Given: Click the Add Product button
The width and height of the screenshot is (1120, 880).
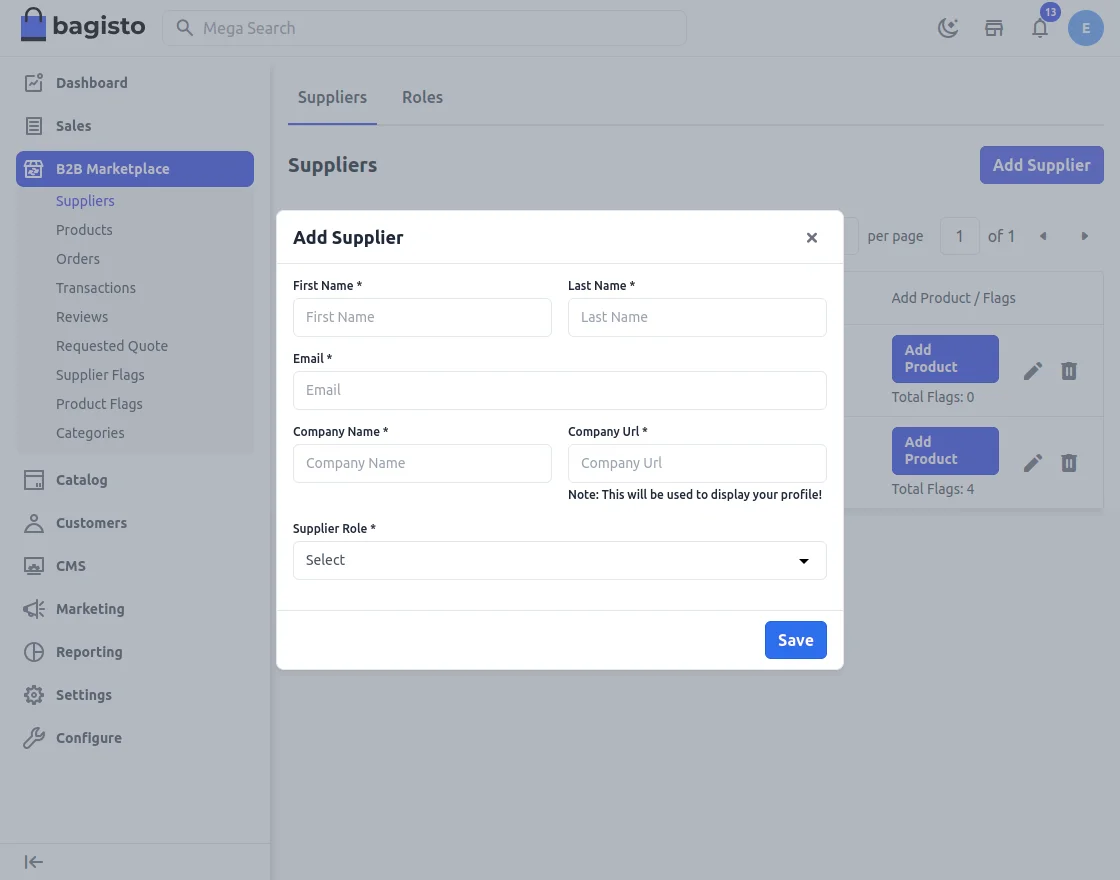Looking at the screenshot, I should 944,358.
